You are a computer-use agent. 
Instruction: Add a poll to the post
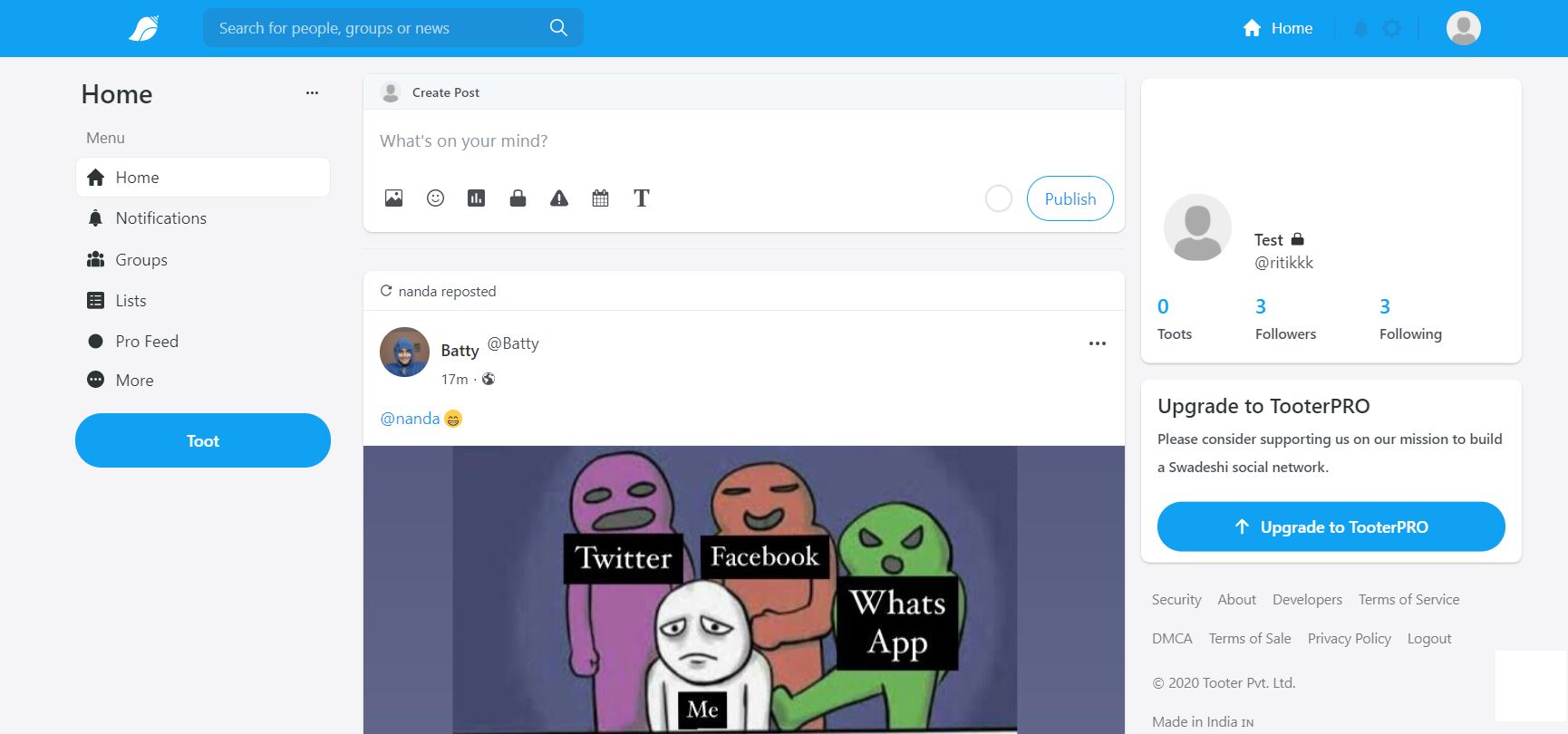click(x=476, y=198)
